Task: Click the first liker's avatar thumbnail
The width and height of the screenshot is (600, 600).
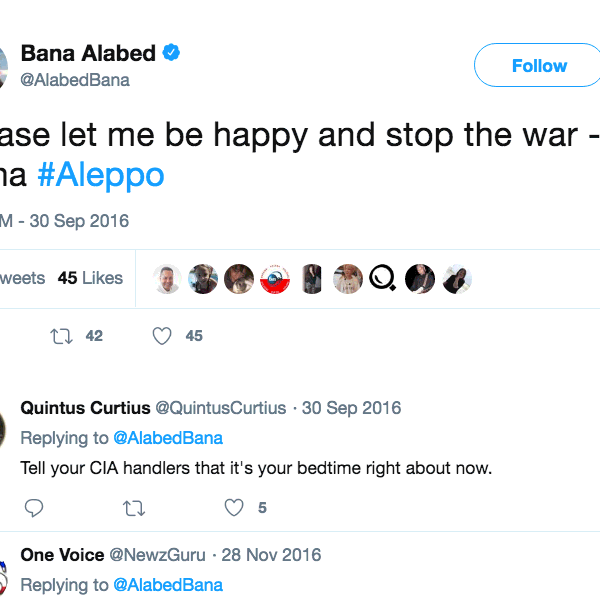Action: click(x=168, y=279)
